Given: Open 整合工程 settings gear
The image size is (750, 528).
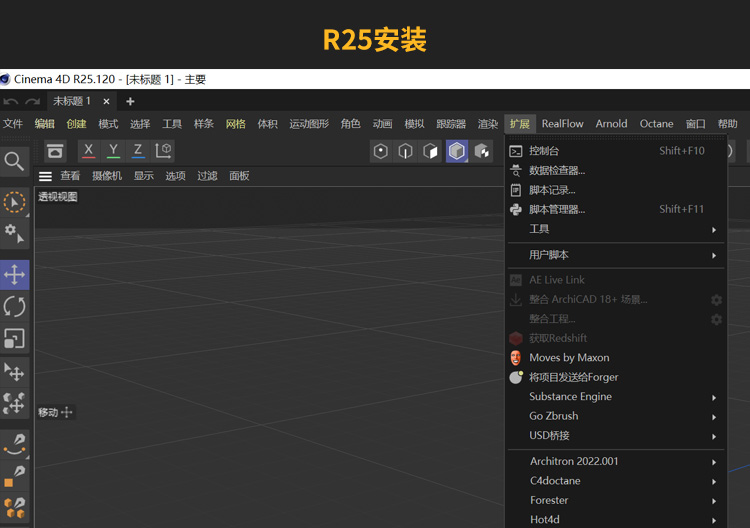Looking at the screenshot, I should pyautogui.click(x=716, y=319).
